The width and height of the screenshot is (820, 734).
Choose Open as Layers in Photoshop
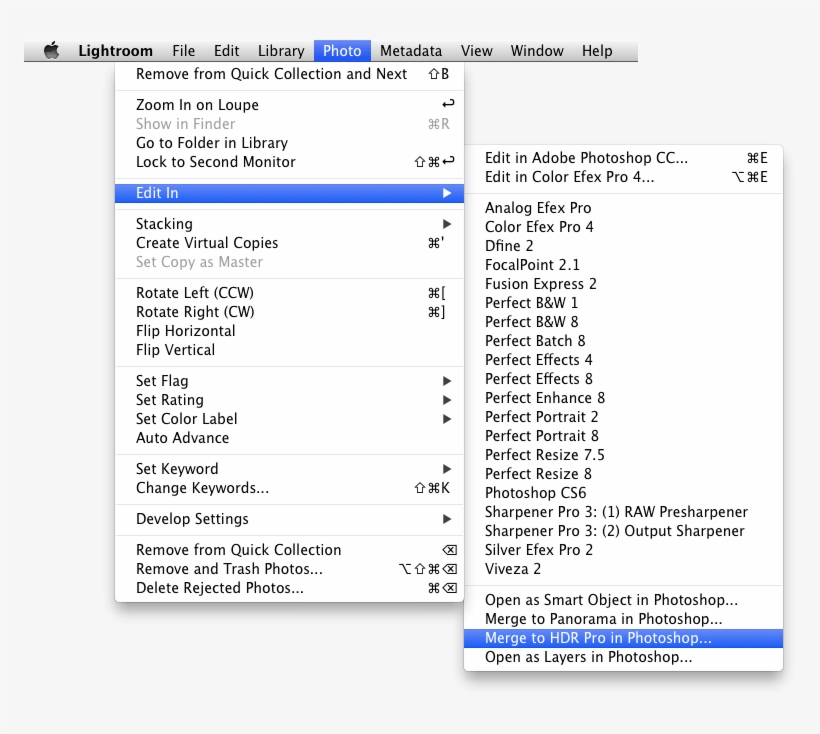point(623,657)
